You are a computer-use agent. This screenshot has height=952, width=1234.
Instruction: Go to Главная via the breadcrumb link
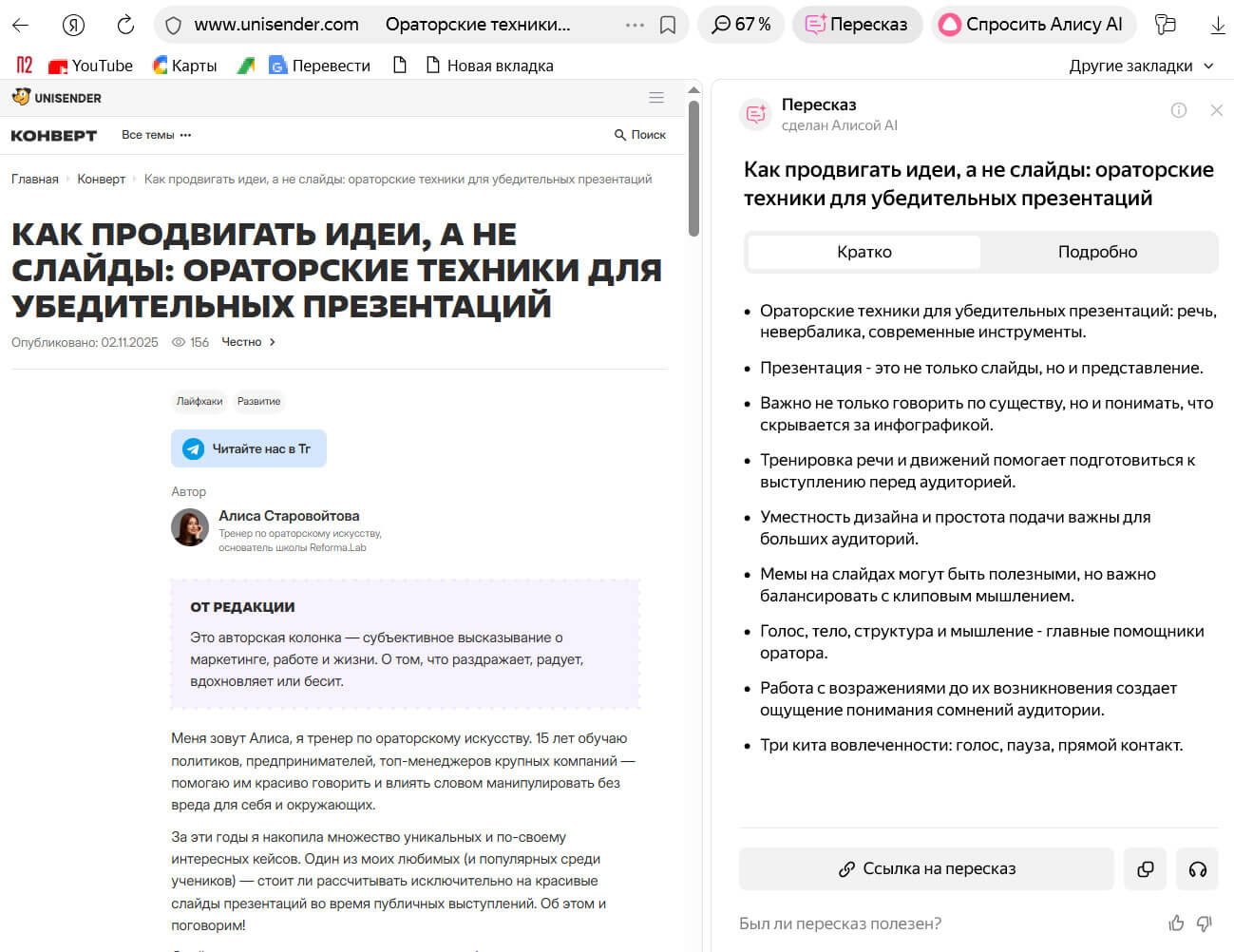point(34,178)
